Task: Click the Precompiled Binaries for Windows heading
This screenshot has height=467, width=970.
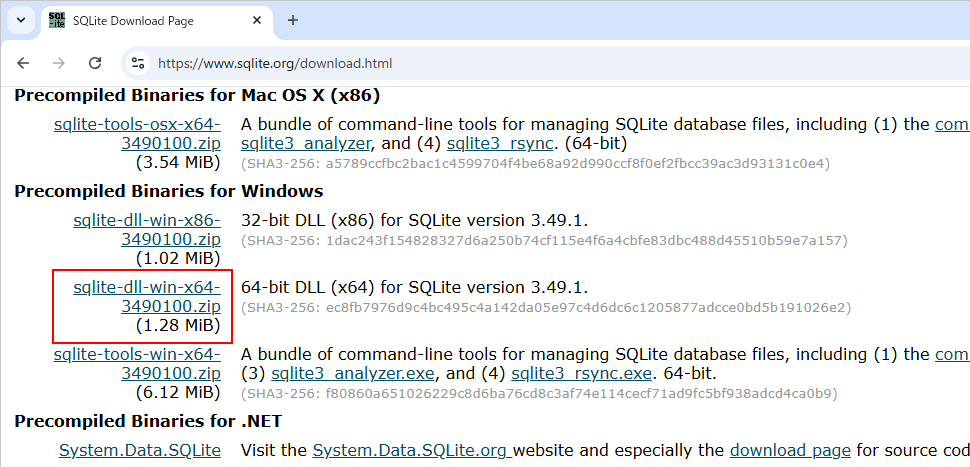Action: 168,191
